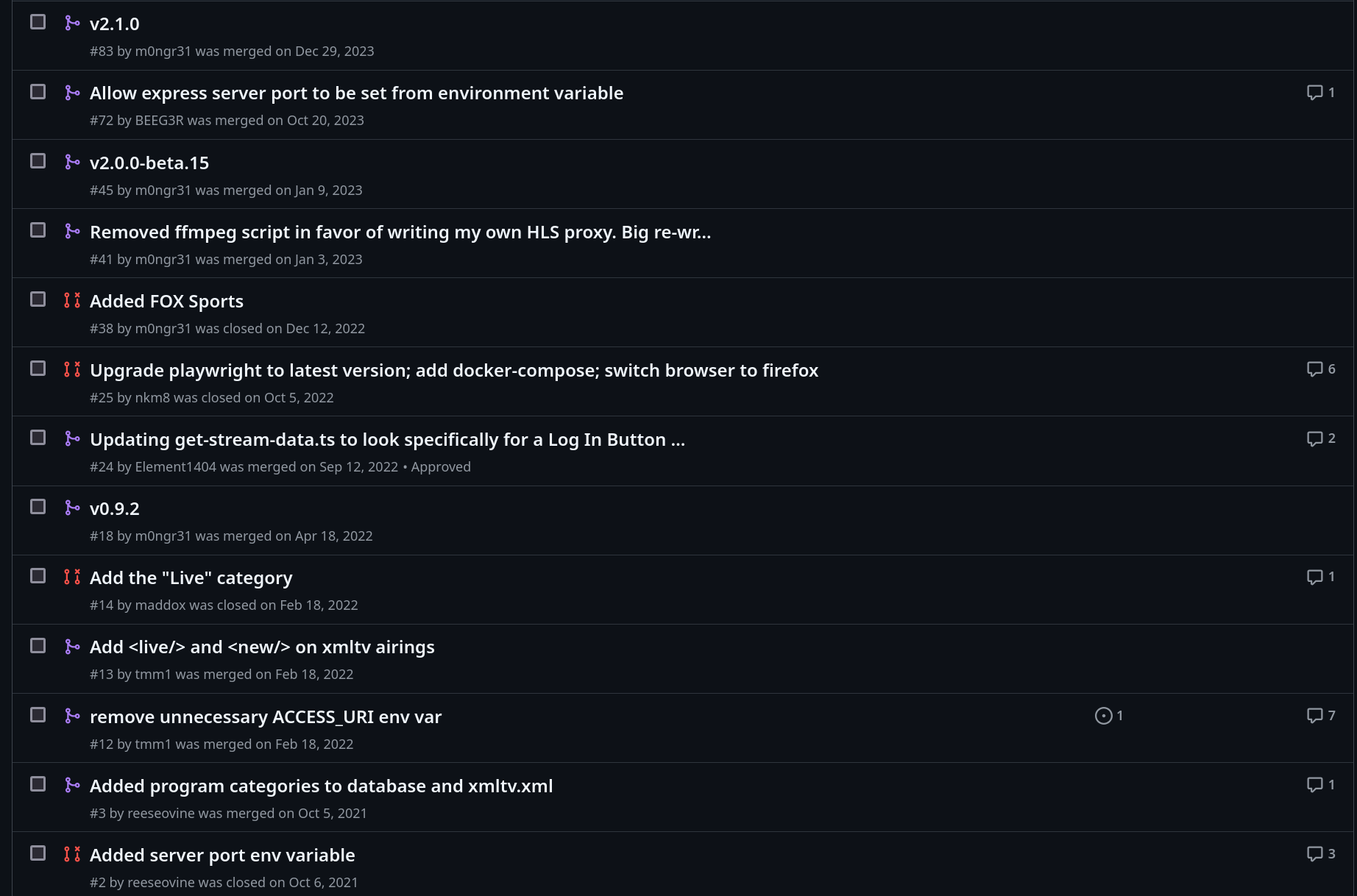Select checkbox for v2.1.0 pull request
The image size is (1357, 896).
38,22
